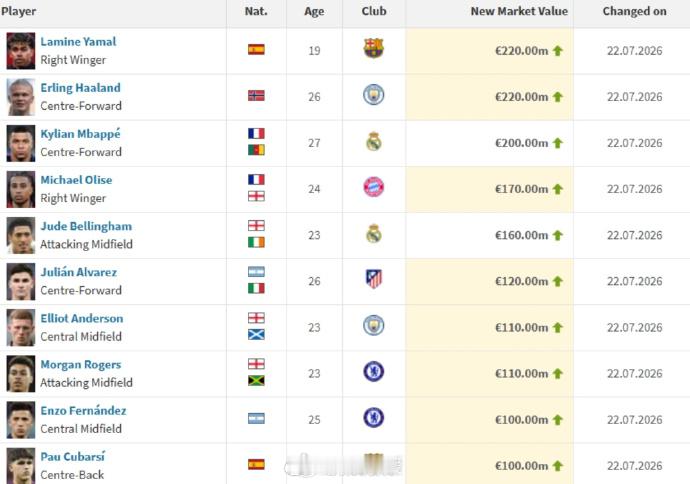Go to Enzo Fernández profile link

pyautogui.click(x=83, y=411)
